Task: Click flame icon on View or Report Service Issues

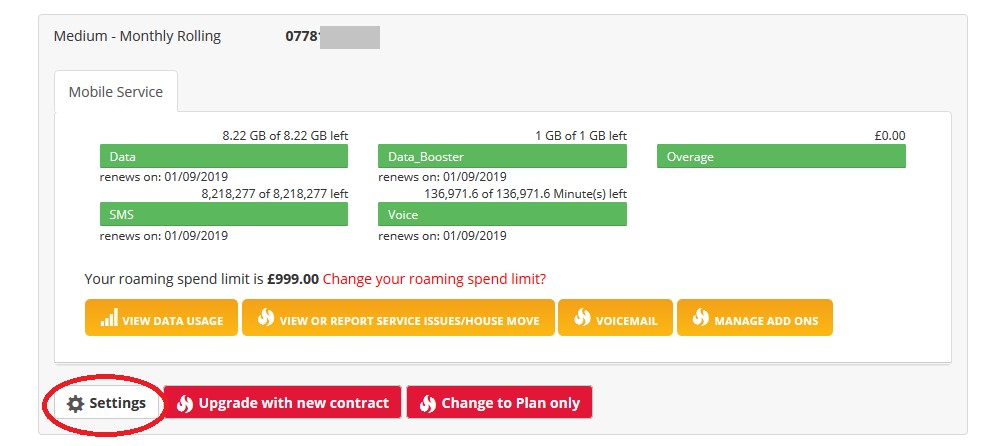Action: point(265,318)
